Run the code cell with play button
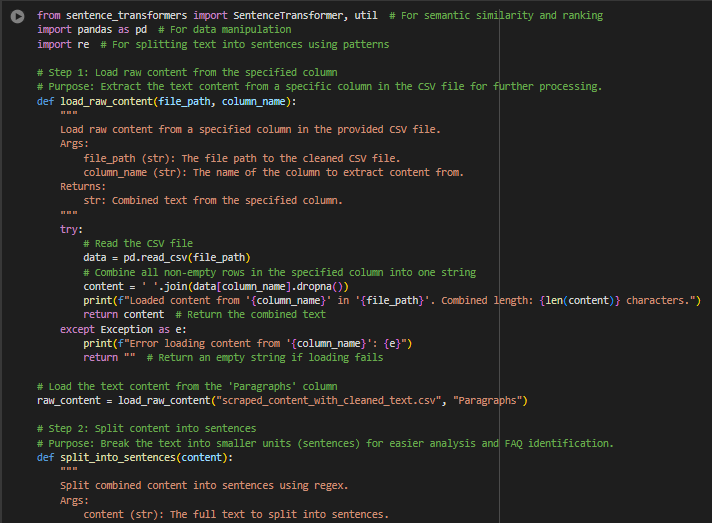This screenshot has width=712, height=523. point(17,16)
